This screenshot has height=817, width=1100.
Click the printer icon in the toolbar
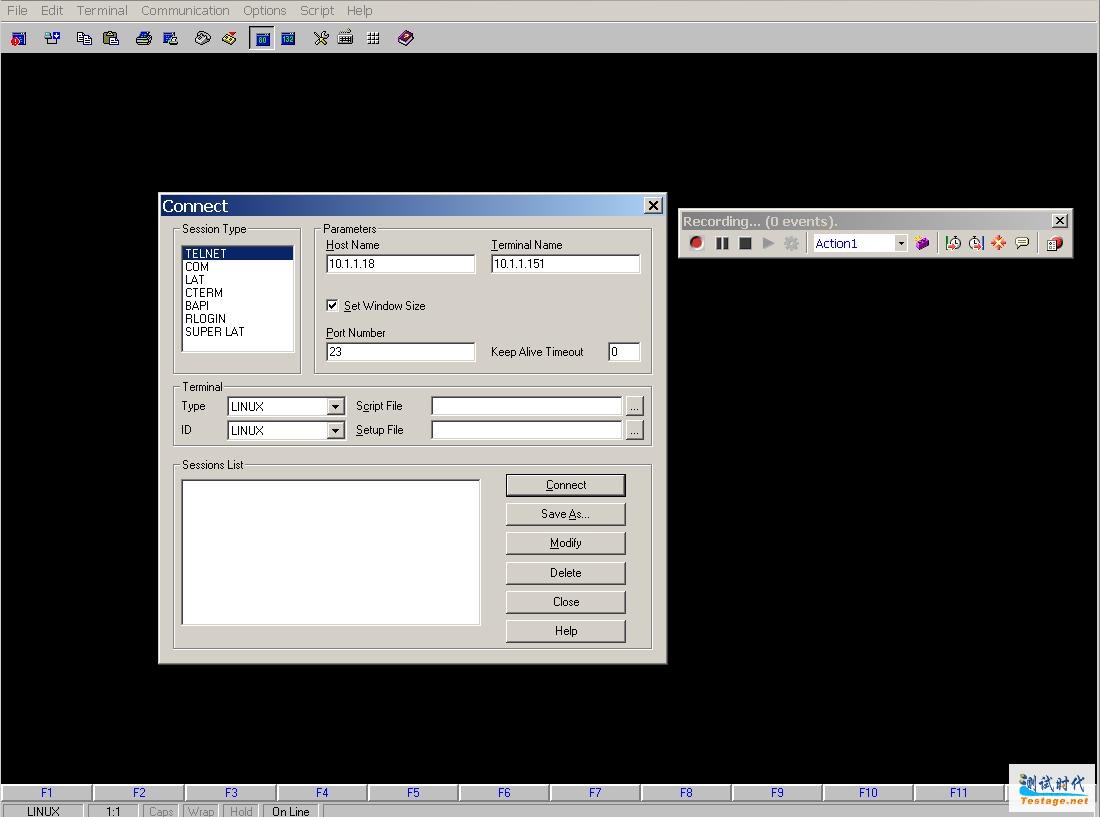[143, 38]
